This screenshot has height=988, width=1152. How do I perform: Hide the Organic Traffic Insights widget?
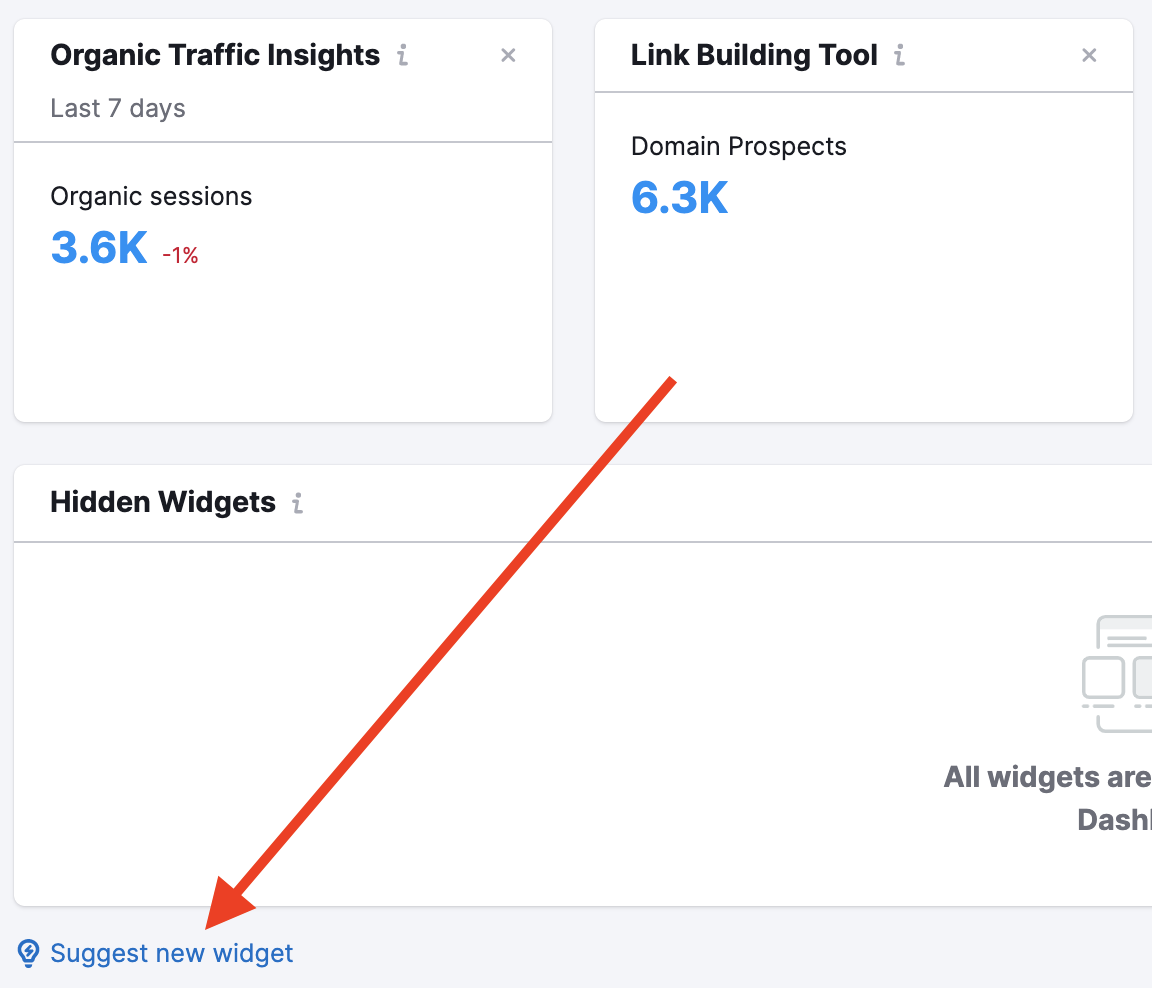508,55
